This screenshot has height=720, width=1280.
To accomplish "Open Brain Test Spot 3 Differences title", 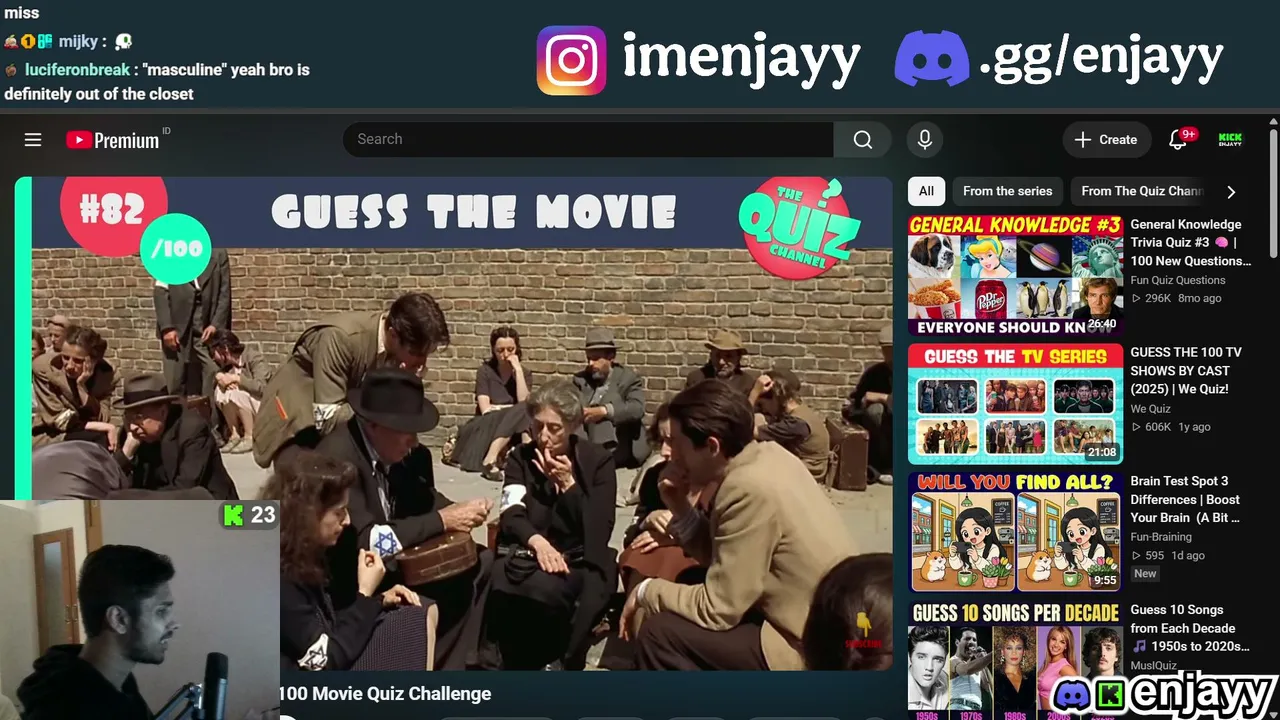I will 1185,499.
